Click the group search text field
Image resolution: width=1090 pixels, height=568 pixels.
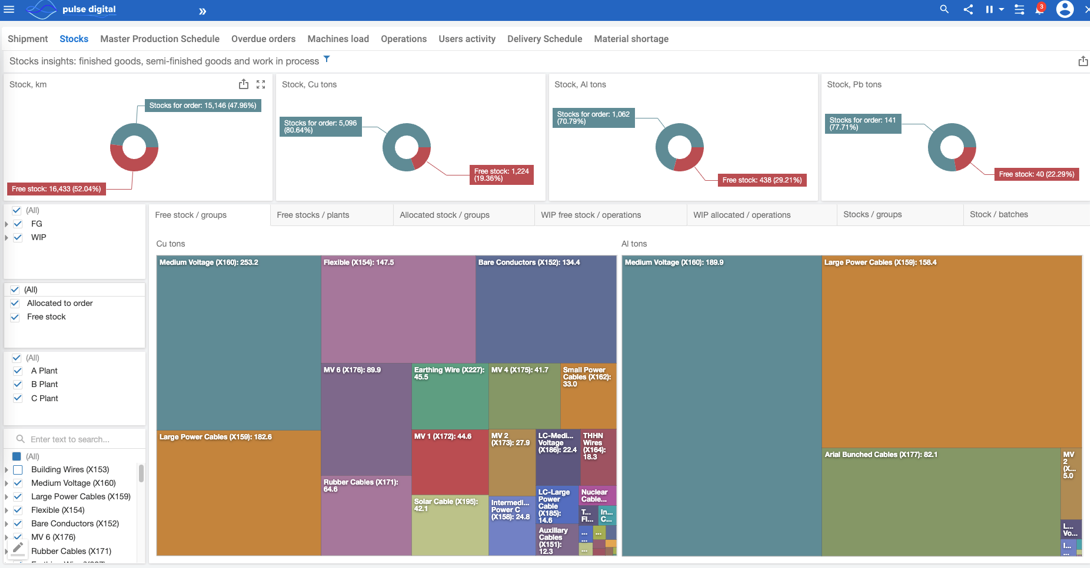point(80,439)
